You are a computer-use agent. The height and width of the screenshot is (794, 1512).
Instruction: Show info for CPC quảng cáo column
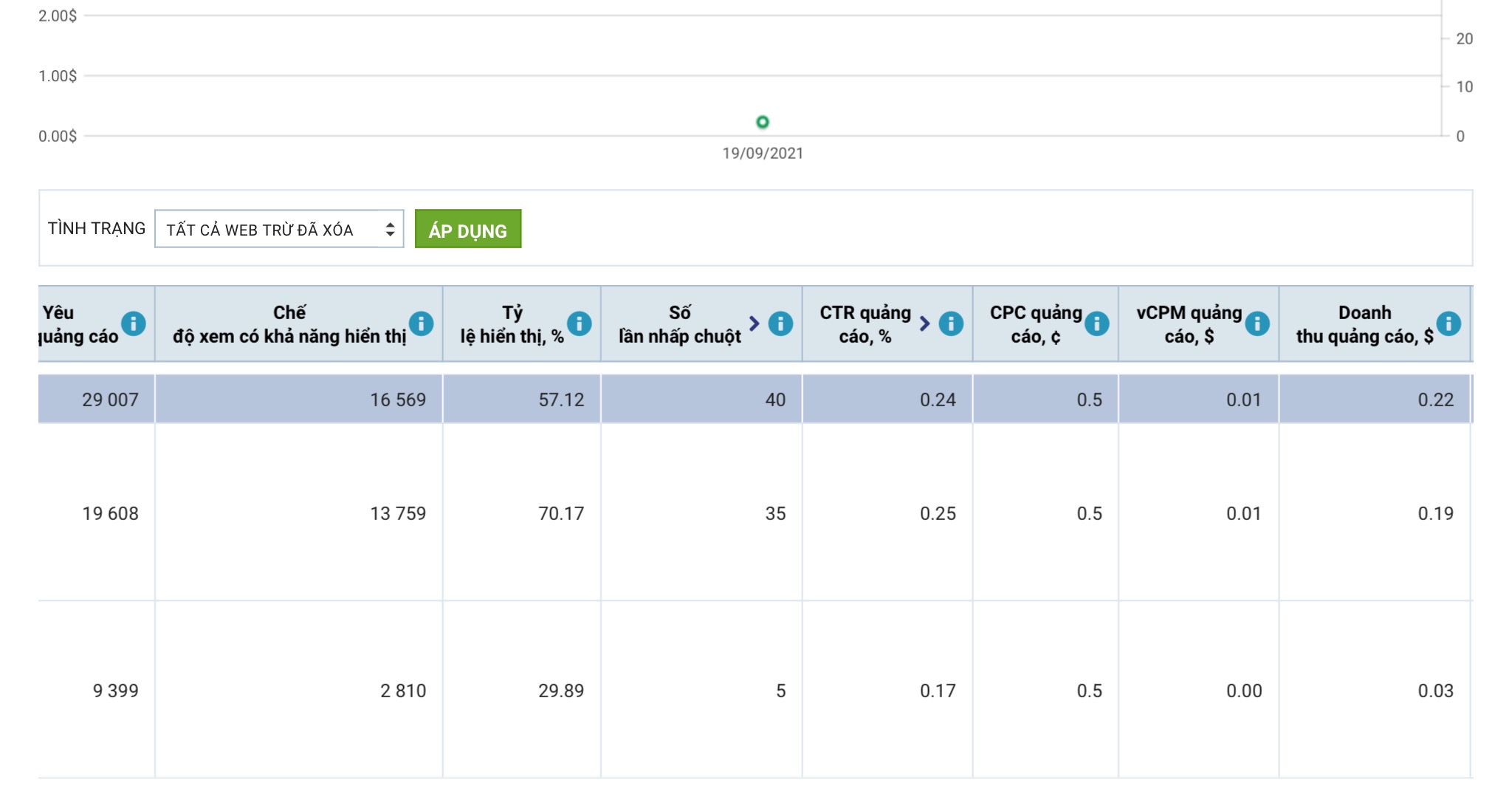[x=1097, y=324]
